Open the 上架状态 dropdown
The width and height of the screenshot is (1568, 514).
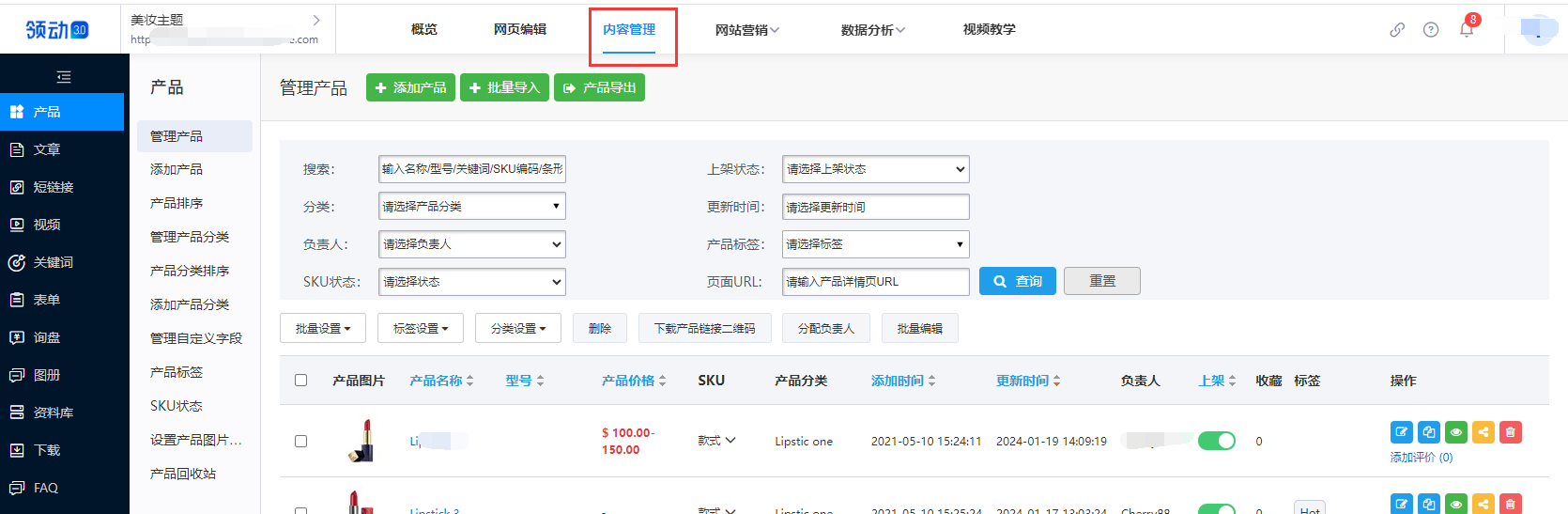pyautogui.click(x=876, y=169)
